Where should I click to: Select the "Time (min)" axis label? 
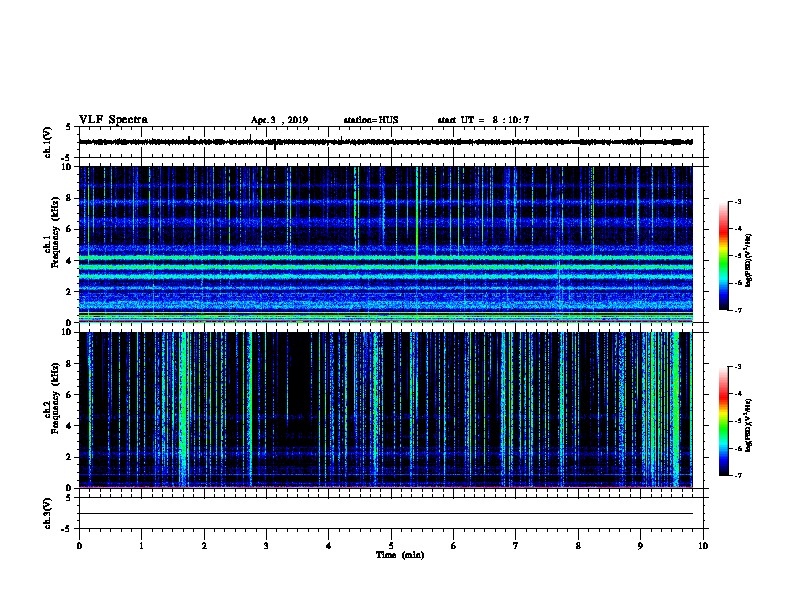[x=400, y=555]
